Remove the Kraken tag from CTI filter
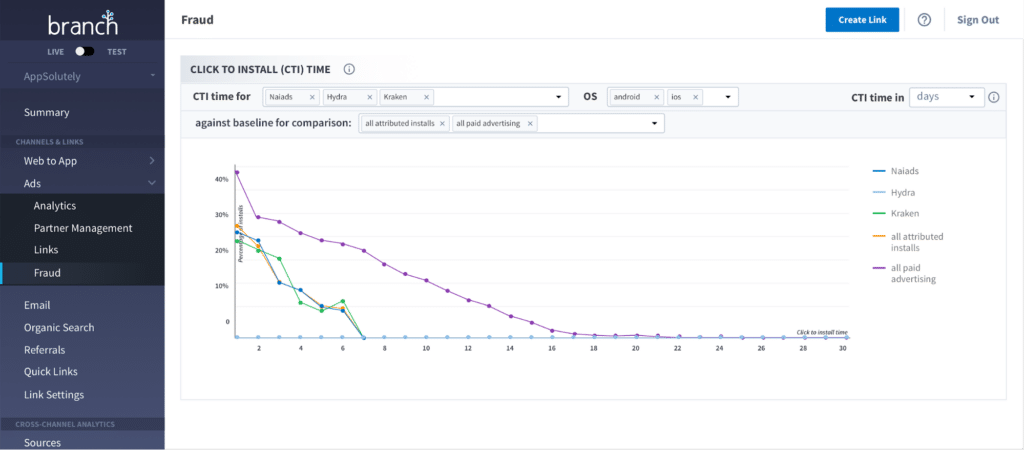This screenshot has height=450, width=1024. [426, 97]
